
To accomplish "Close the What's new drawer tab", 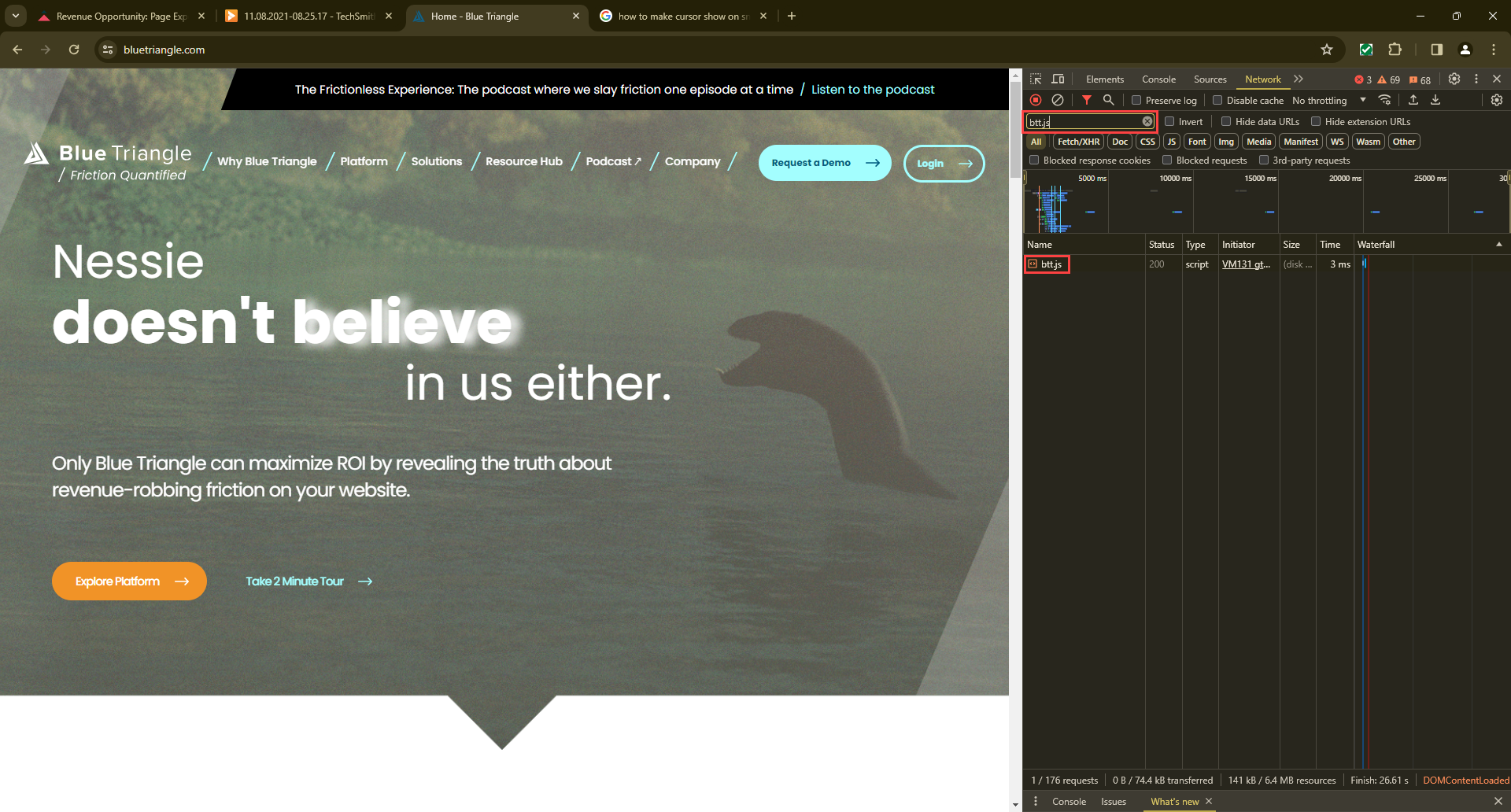I will 1209,801.
